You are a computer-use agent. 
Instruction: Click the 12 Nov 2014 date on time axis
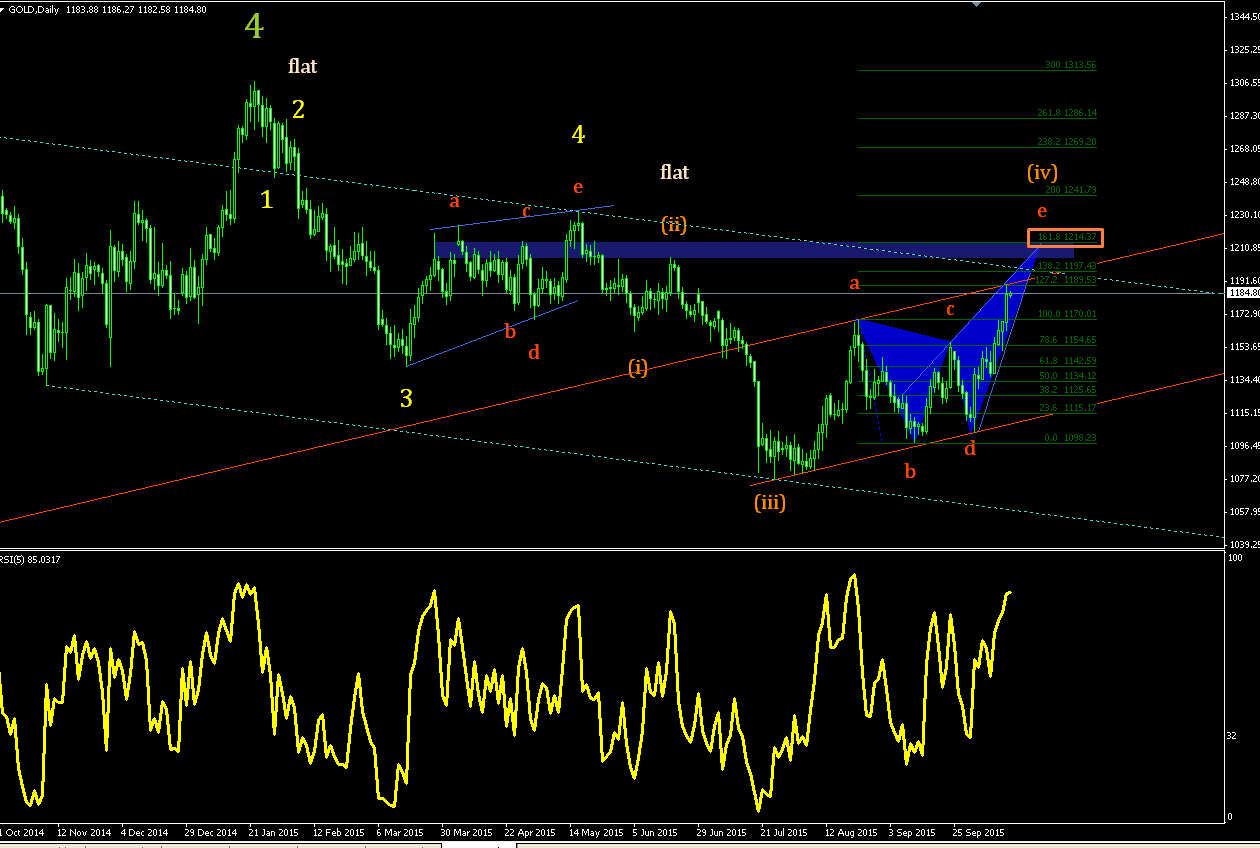[84, 832]
